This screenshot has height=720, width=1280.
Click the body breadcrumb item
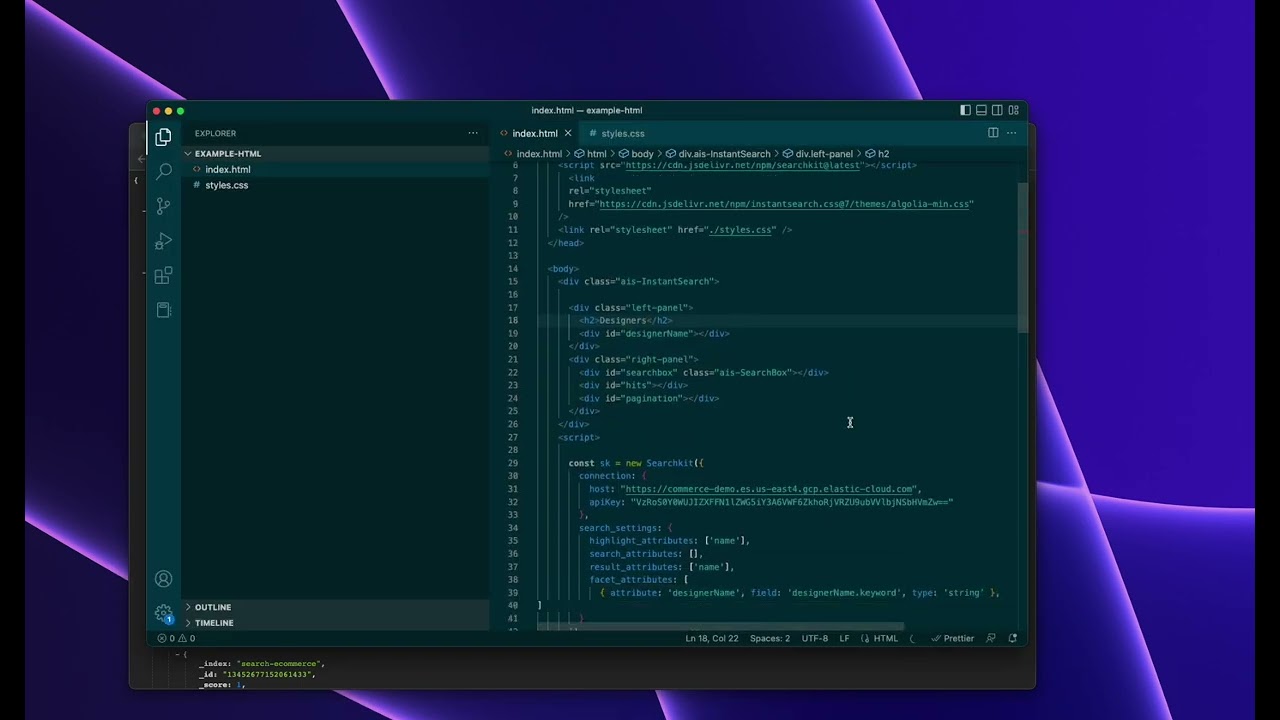(x=642, y=154)
